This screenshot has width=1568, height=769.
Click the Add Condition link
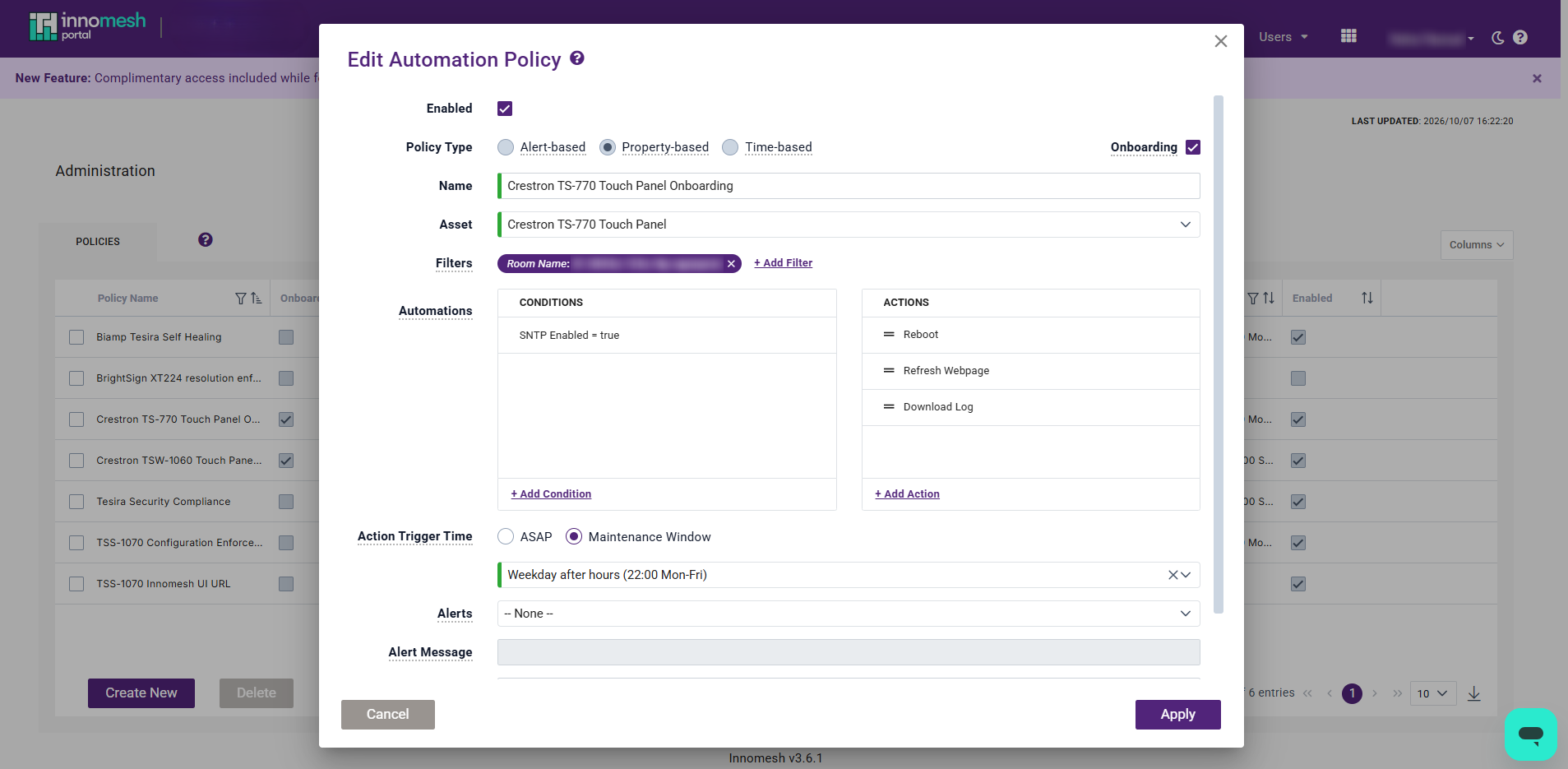[551, 494]
